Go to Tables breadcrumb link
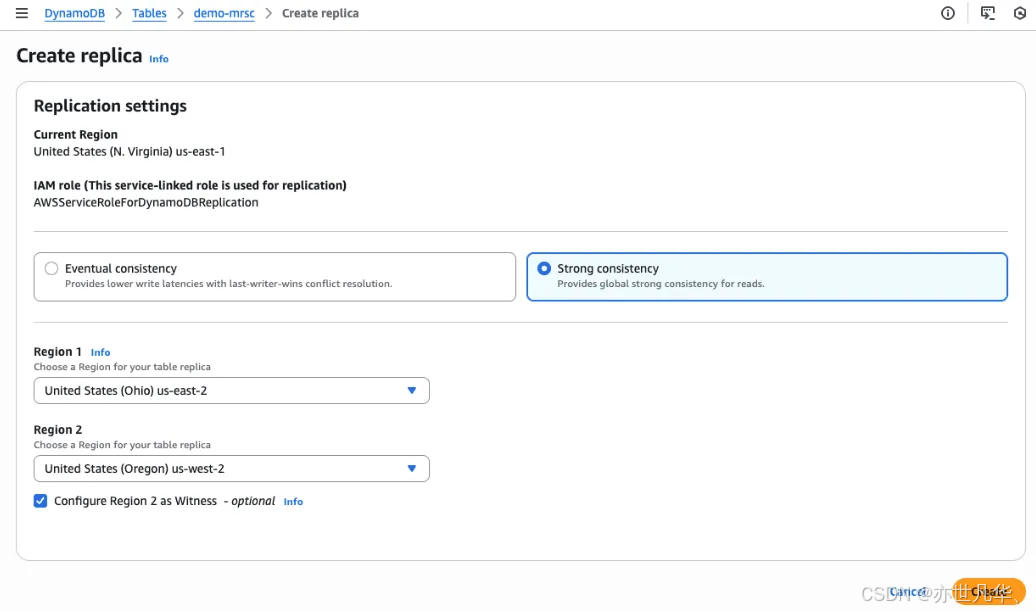1036x612 pixels. tap(149, 13)
